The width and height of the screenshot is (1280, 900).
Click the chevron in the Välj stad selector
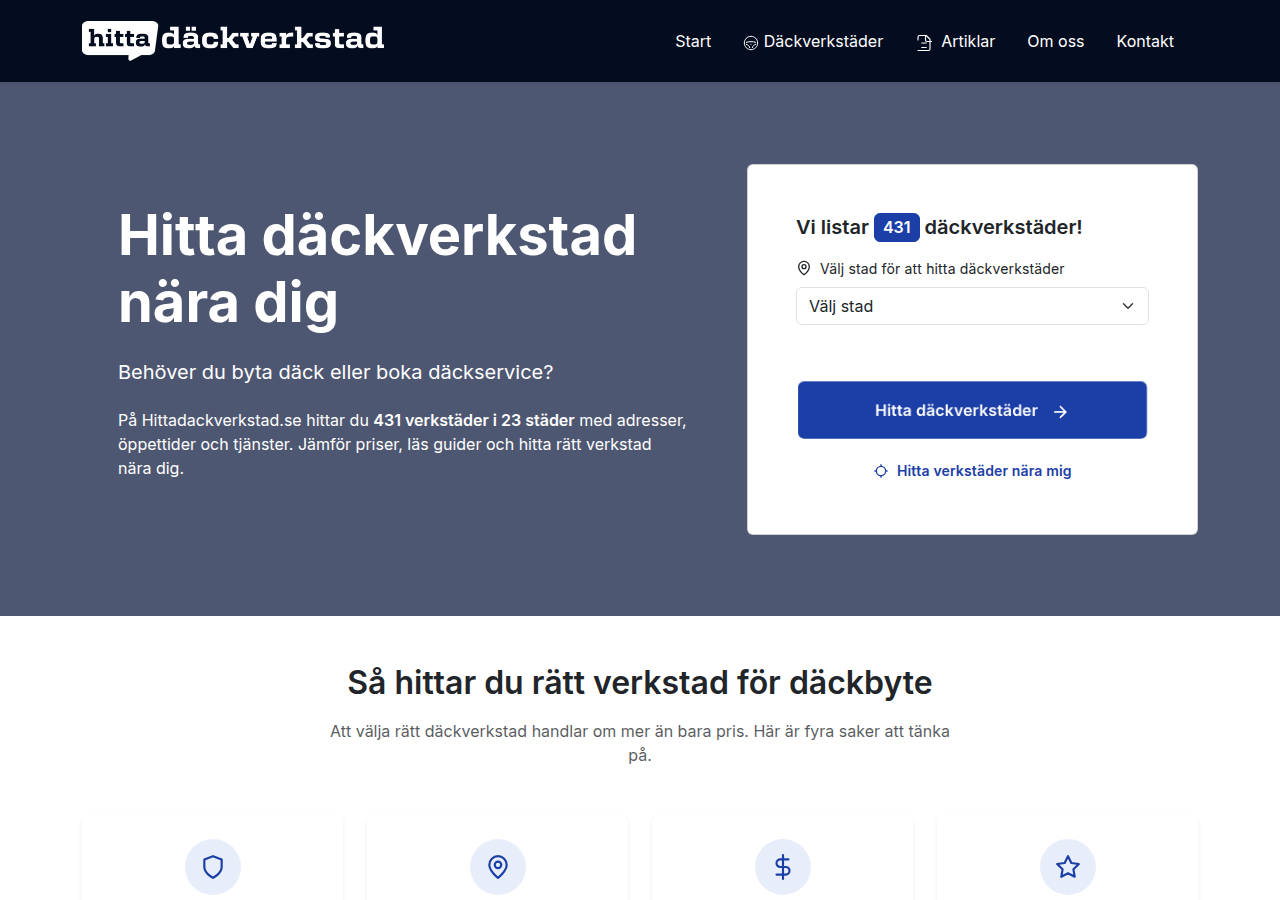pos(1128,306)
